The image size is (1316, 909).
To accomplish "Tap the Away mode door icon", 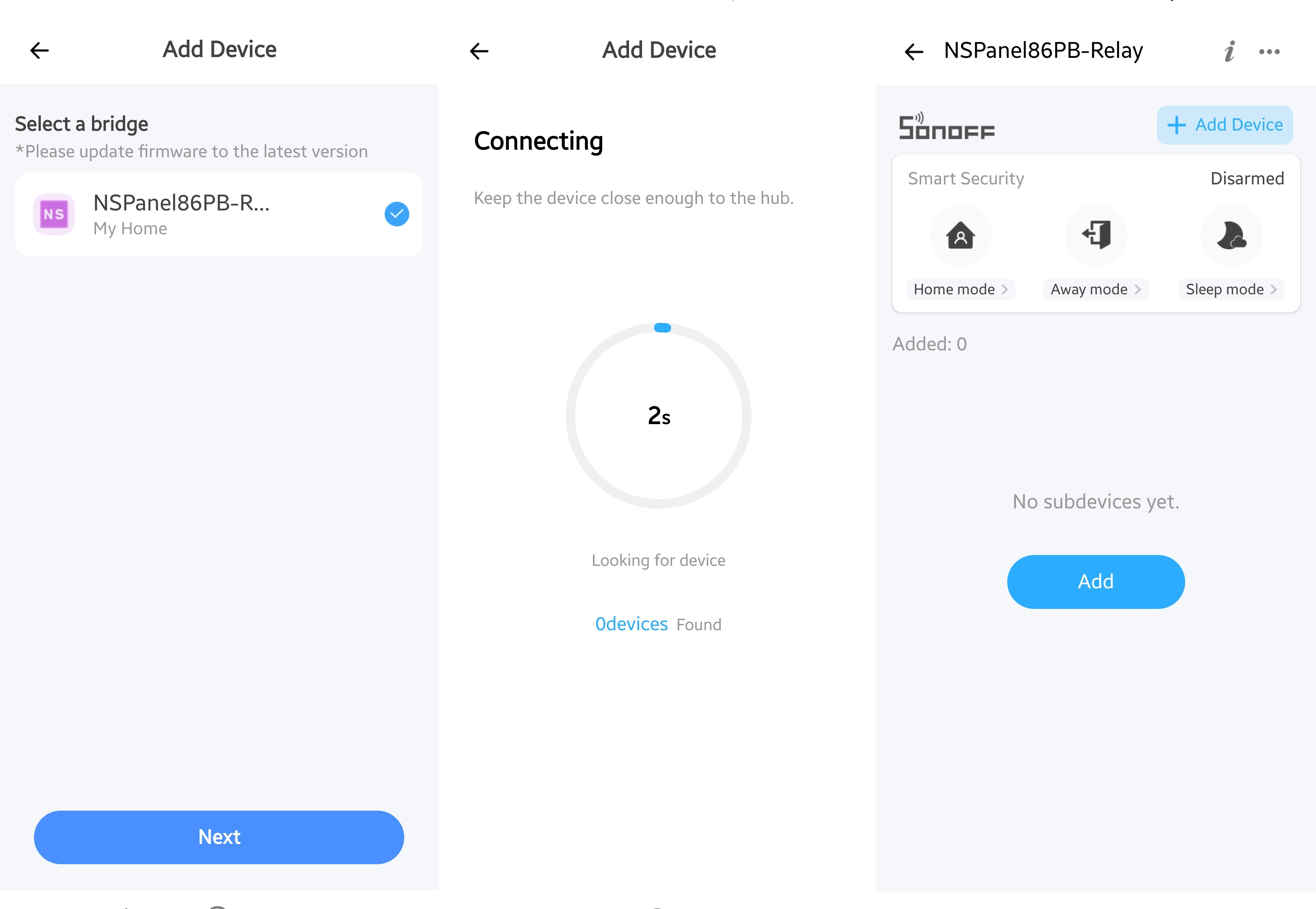I will click(x=1096, y=235).
